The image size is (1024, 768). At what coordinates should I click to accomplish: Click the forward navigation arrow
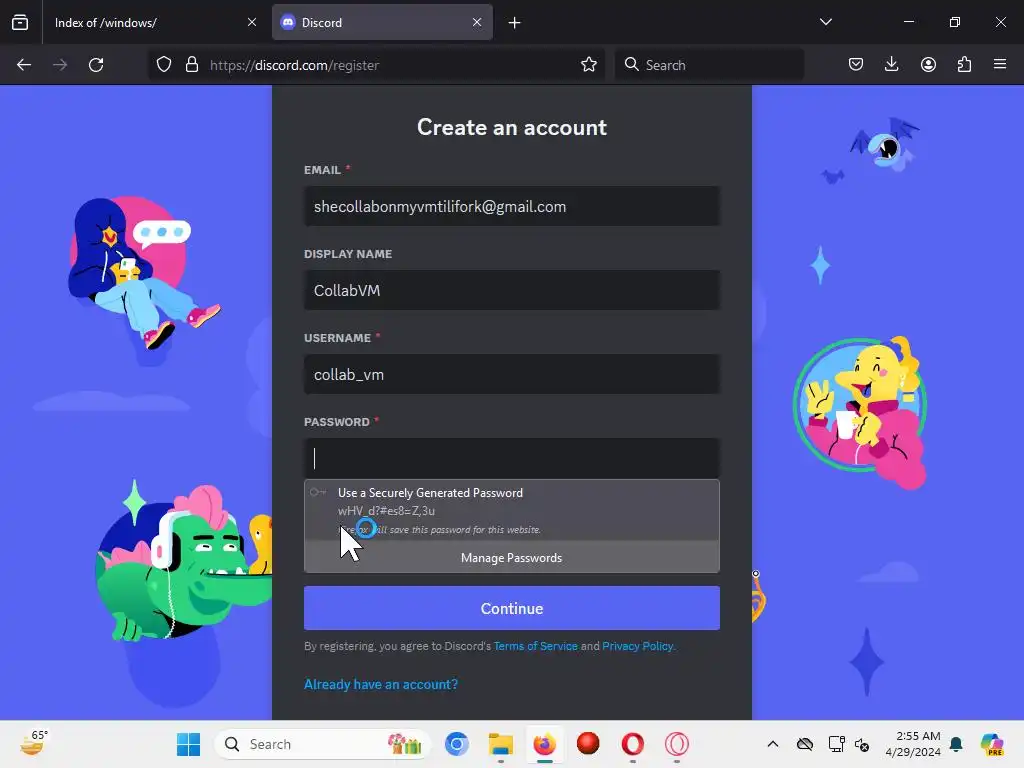pos(60,65)
